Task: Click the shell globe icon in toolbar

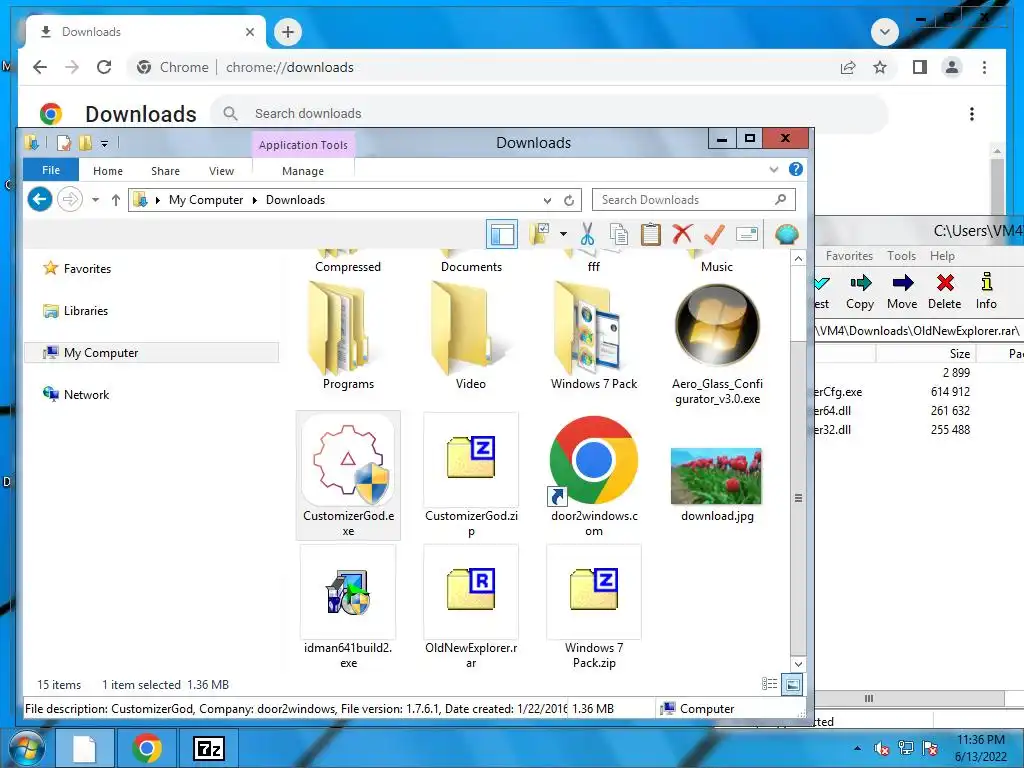Action: pyautogui.click(x=787, y=234)
